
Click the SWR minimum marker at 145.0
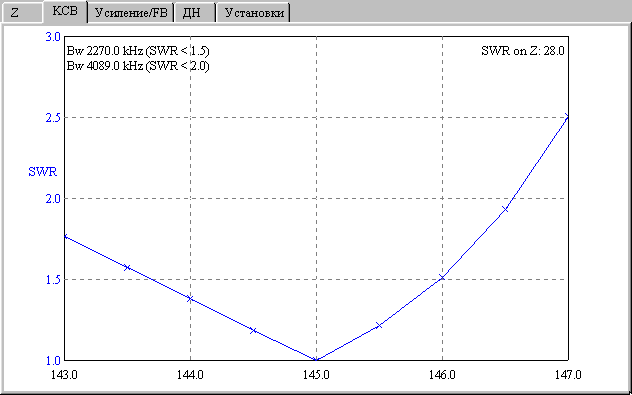[x=316, y=360]
